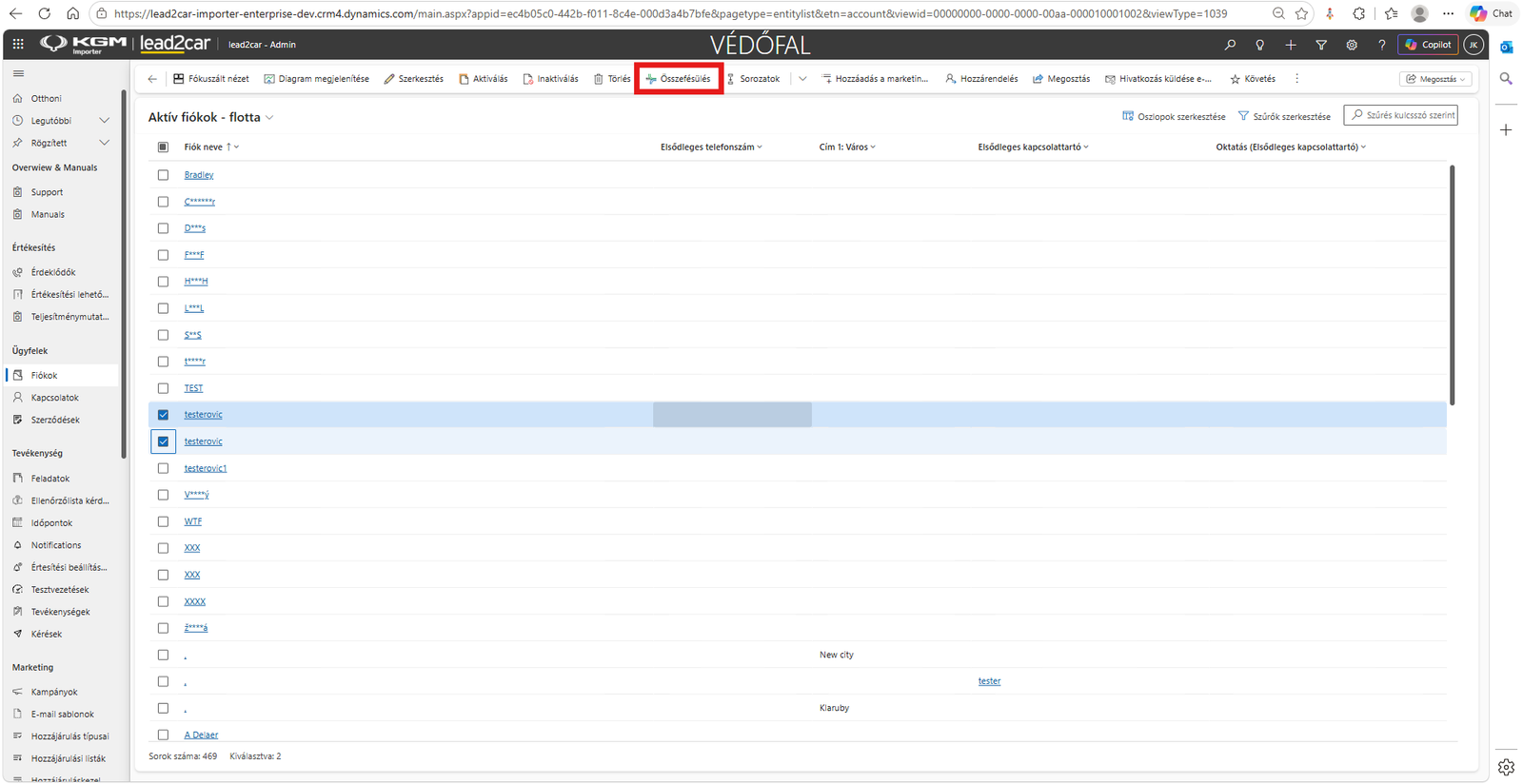
Task: Go back using the command bar arrow
Action: click(152, 79)
